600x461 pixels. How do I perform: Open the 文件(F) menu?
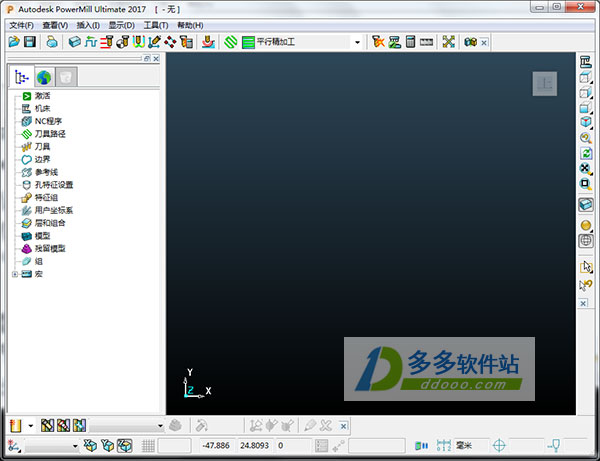tap(21, 25)
